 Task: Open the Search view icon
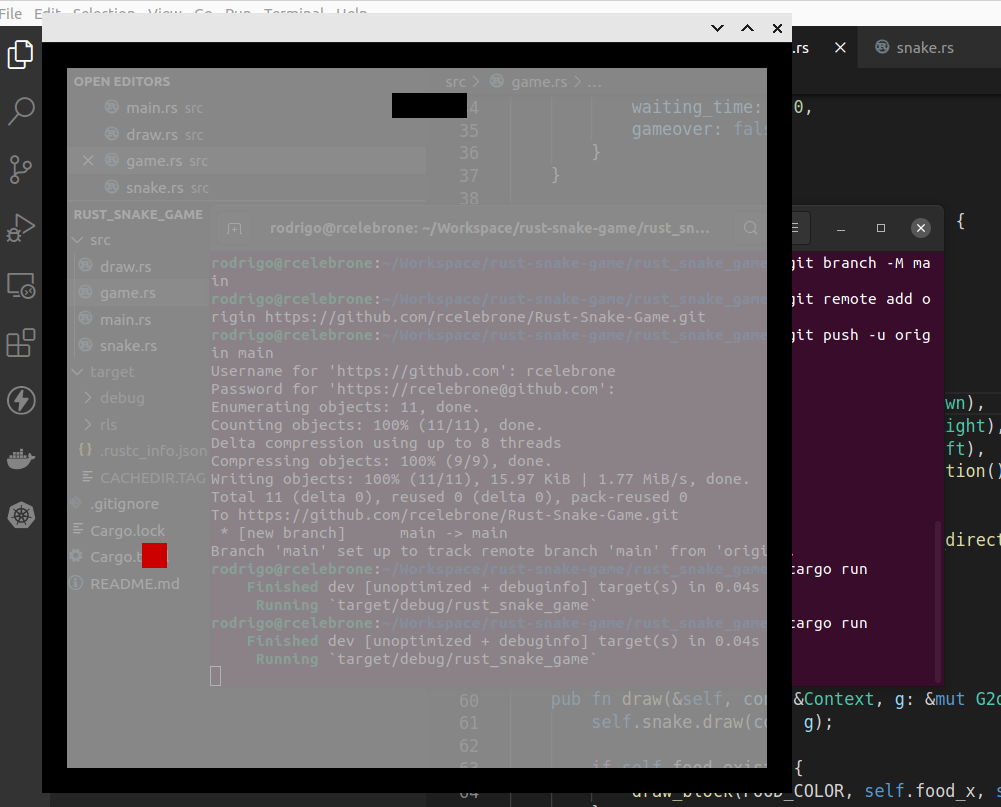[x=21, y=111]
